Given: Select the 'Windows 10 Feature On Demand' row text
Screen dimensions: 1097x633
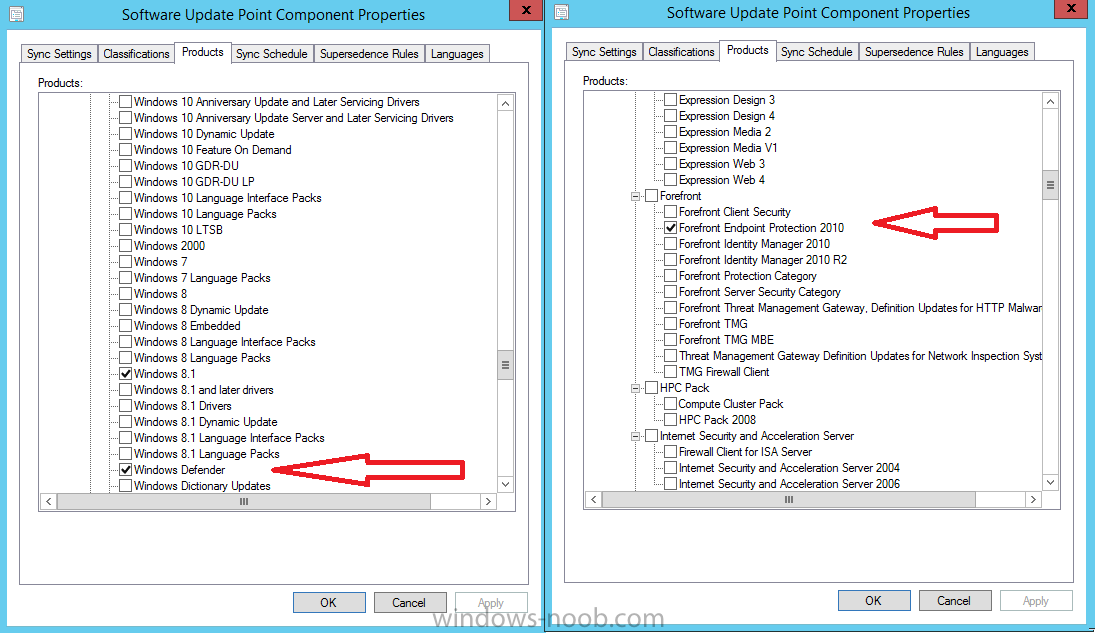Looking at the screenshot, I should 213,150.
